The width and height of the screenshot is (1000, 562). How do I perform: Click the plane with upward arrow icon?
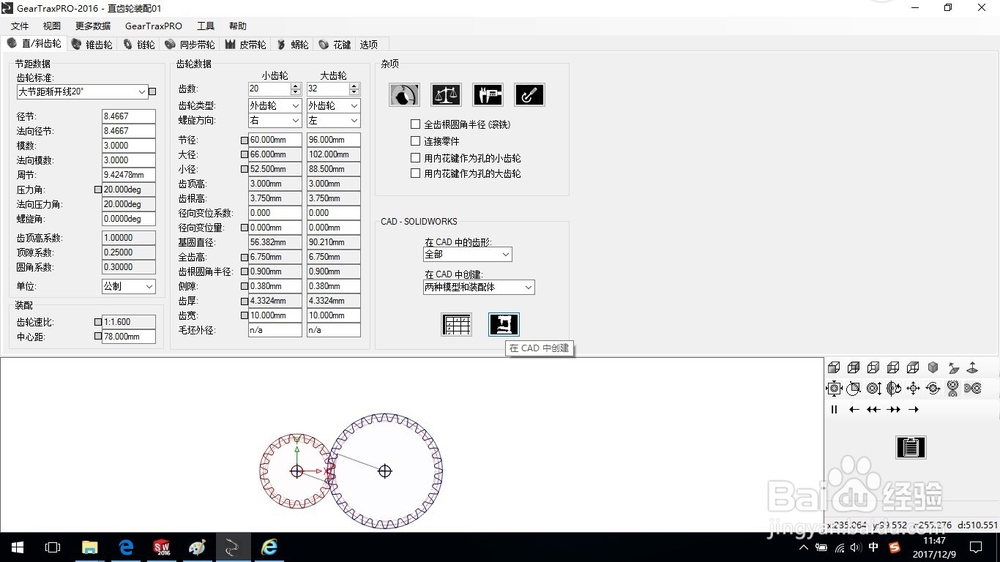[973, 367]
